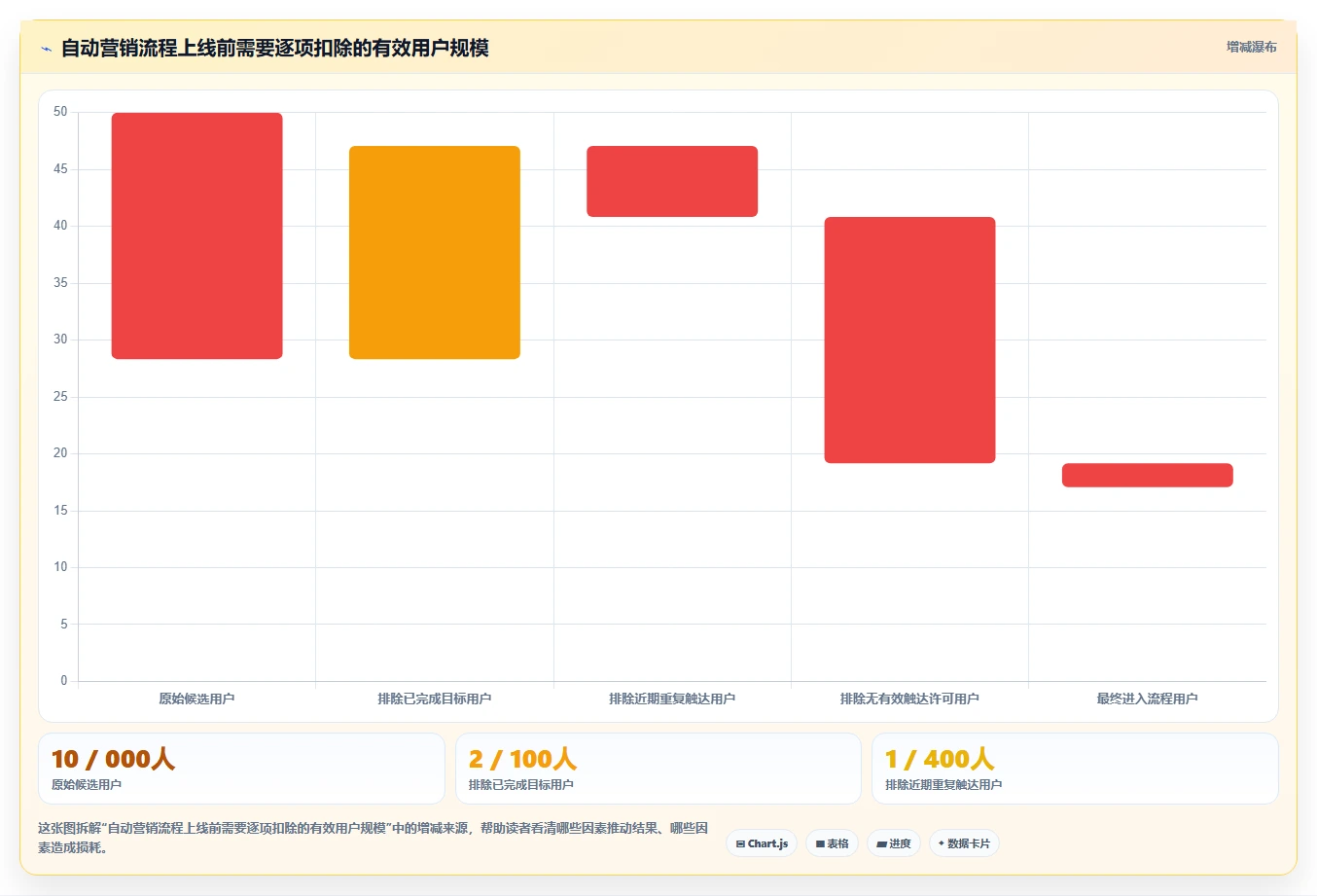Click the x-axis label 排除已完成目标用户

point(435,699)
